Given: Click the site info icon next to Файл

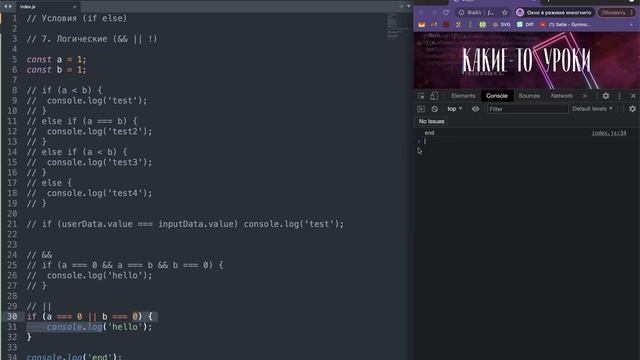Looking at the screenshot, I should [x=461, y=13].
